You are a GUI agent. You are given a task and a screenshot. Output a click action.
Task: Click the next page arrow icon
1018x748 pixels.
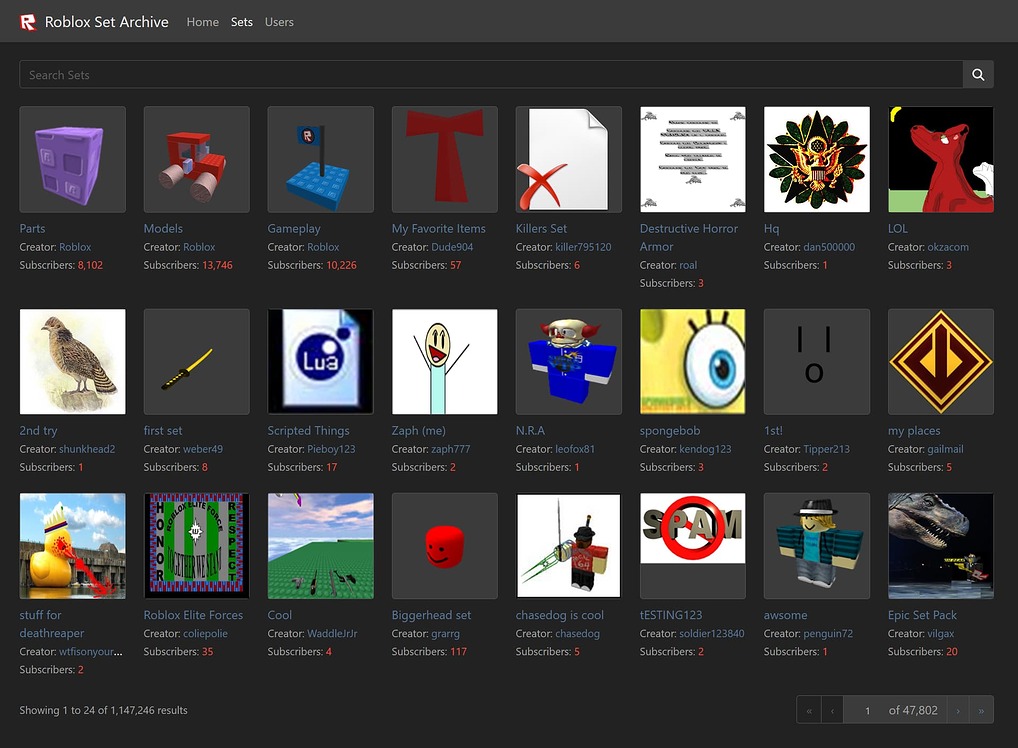click(957, 710)
